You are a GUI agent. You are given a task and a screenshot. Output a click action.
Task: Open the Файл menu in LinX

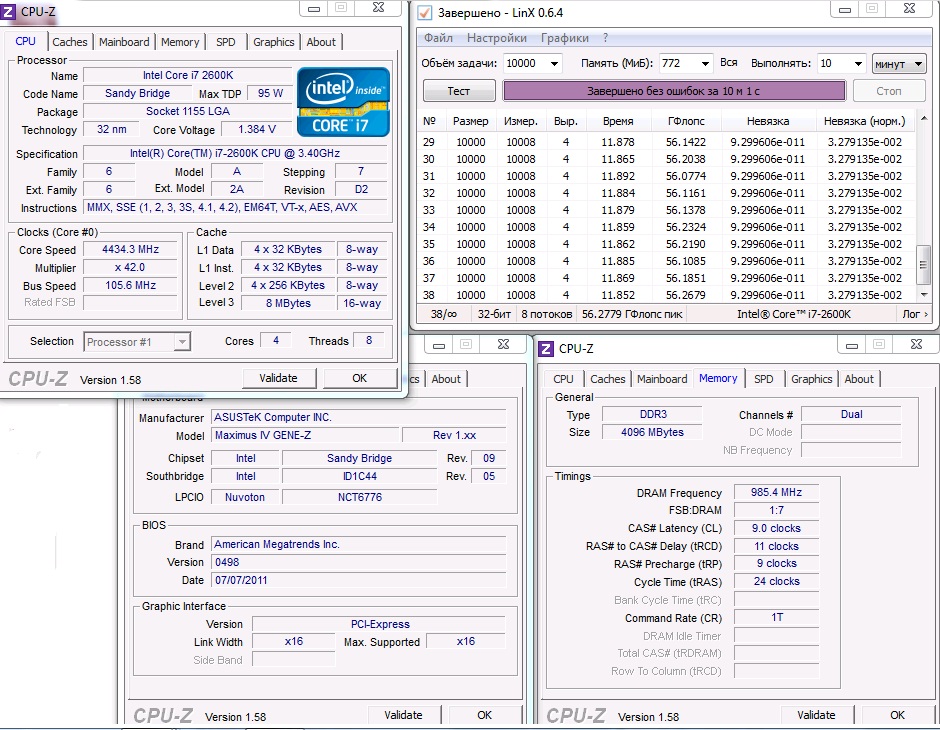[438, 38]
